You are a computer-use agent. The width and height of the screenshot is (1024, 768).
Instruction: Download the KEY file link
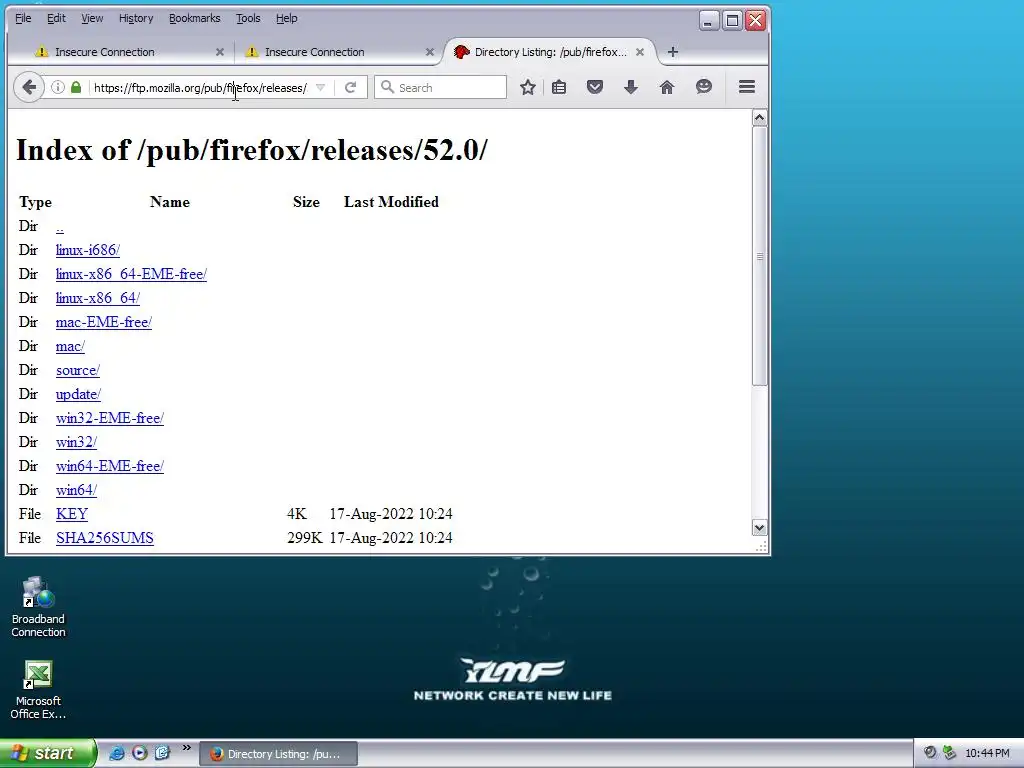coord(72,514)
